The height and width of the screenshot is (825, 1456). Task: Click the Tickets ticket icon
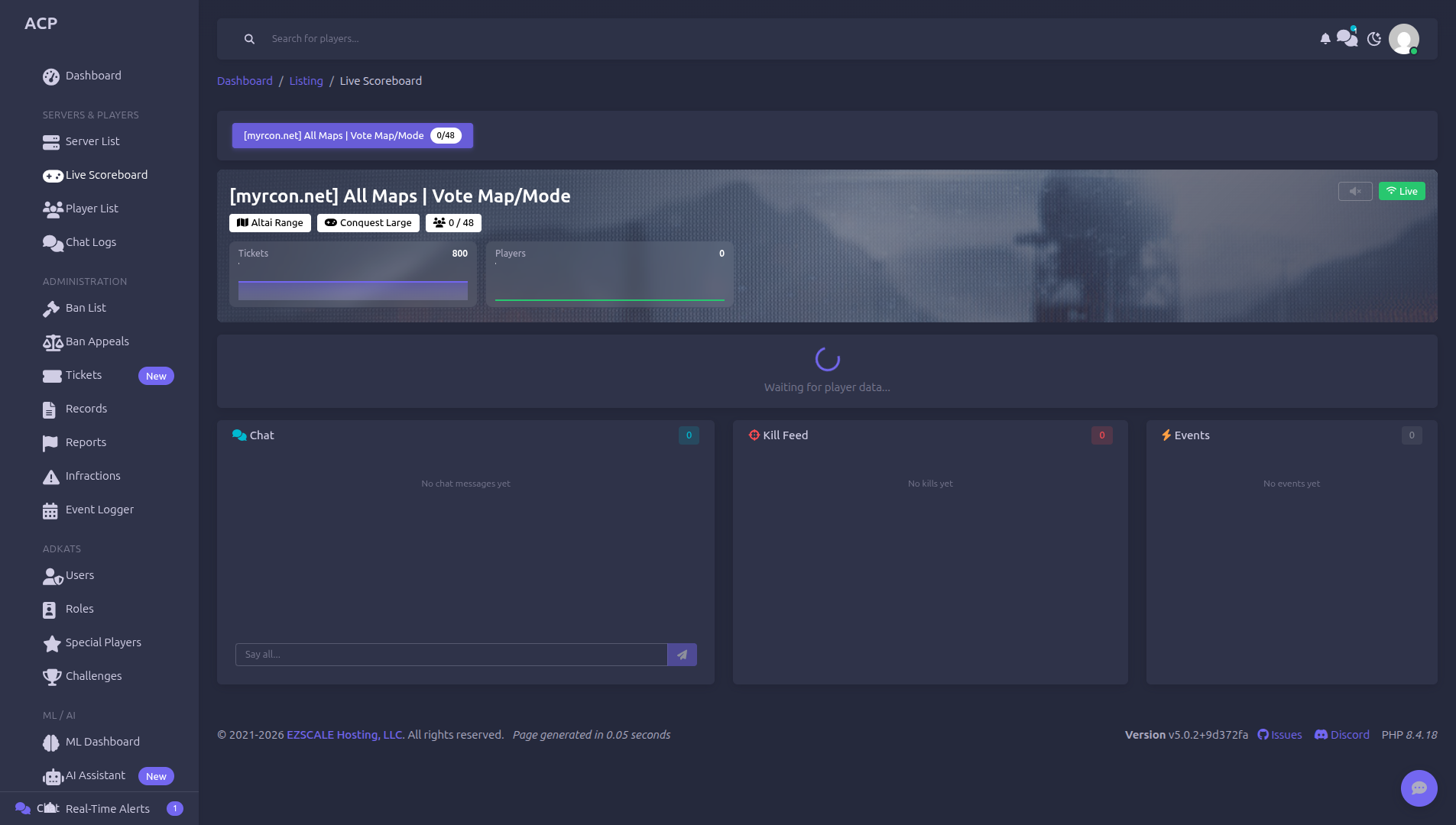click(52, 376)
